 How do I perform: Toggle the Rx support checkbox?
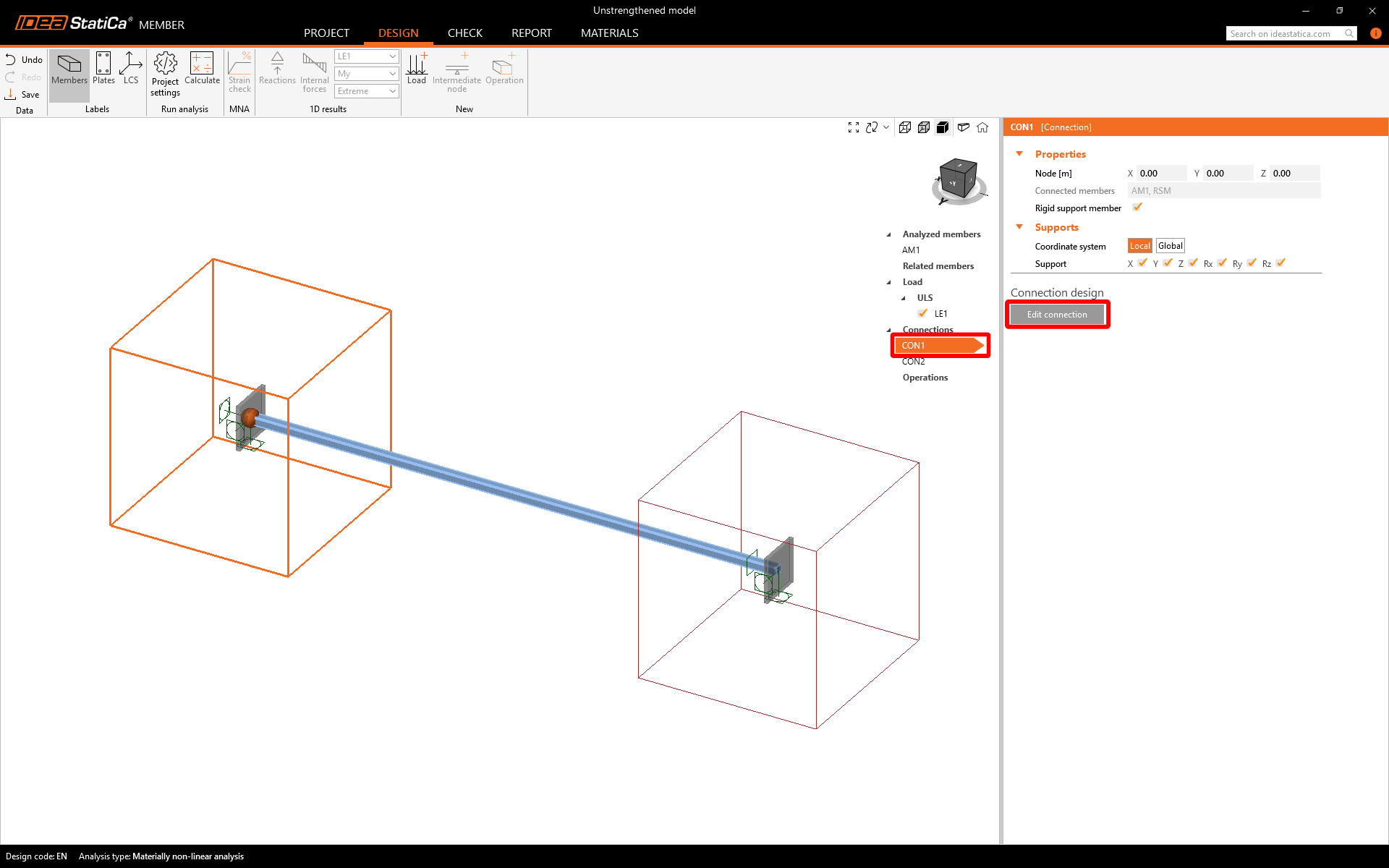pos(1222,263)
